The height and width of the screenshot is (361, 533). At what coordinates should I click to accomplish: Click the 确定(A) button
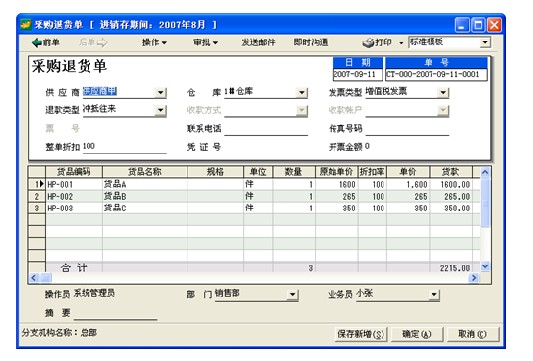point(417,334)
